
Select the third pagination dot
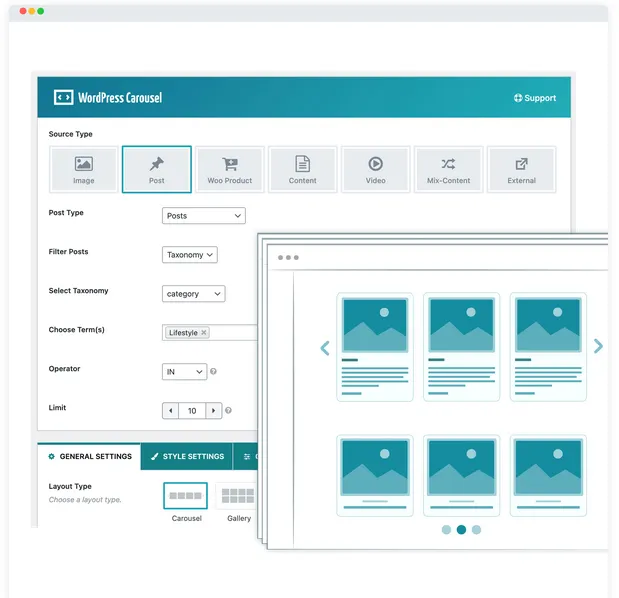point(476,530)
